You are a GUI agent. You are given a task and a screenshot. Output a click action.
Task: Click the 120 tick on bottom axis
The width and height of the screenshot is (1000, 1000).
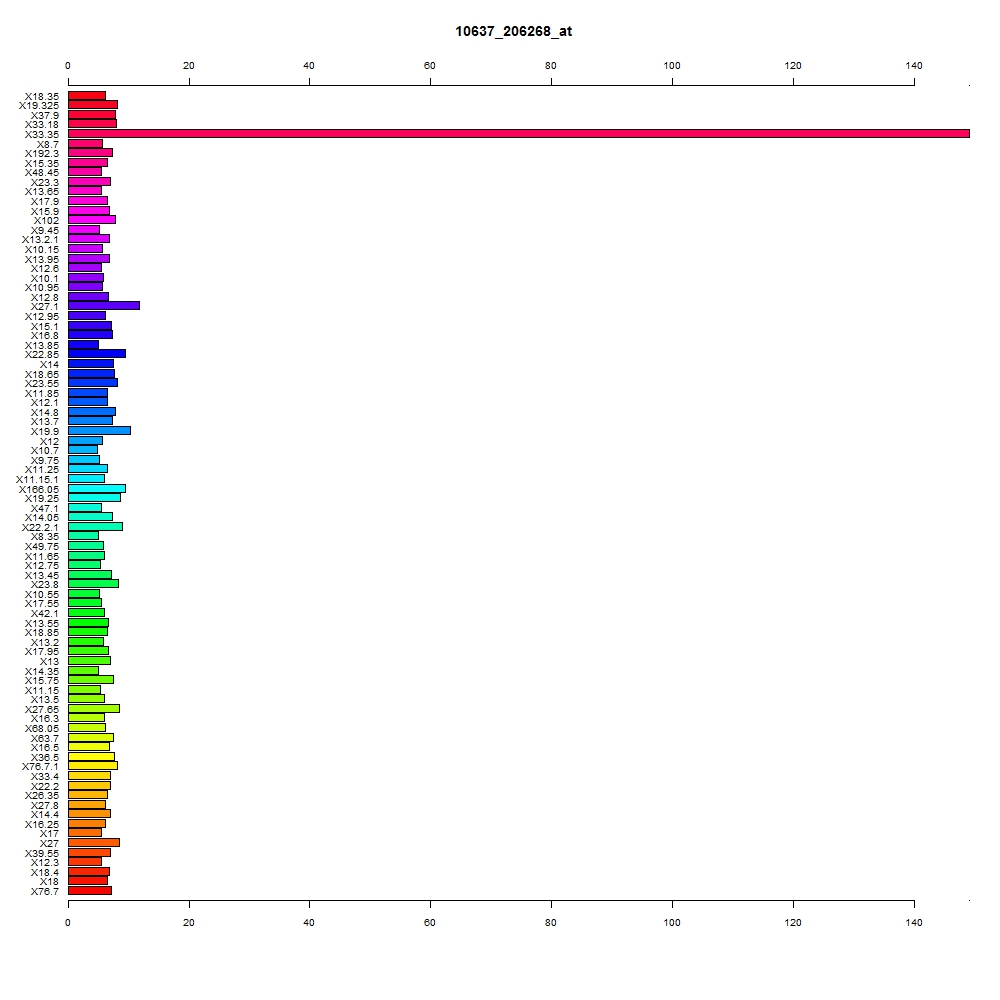pyautogui.click(x=793, y=923)
